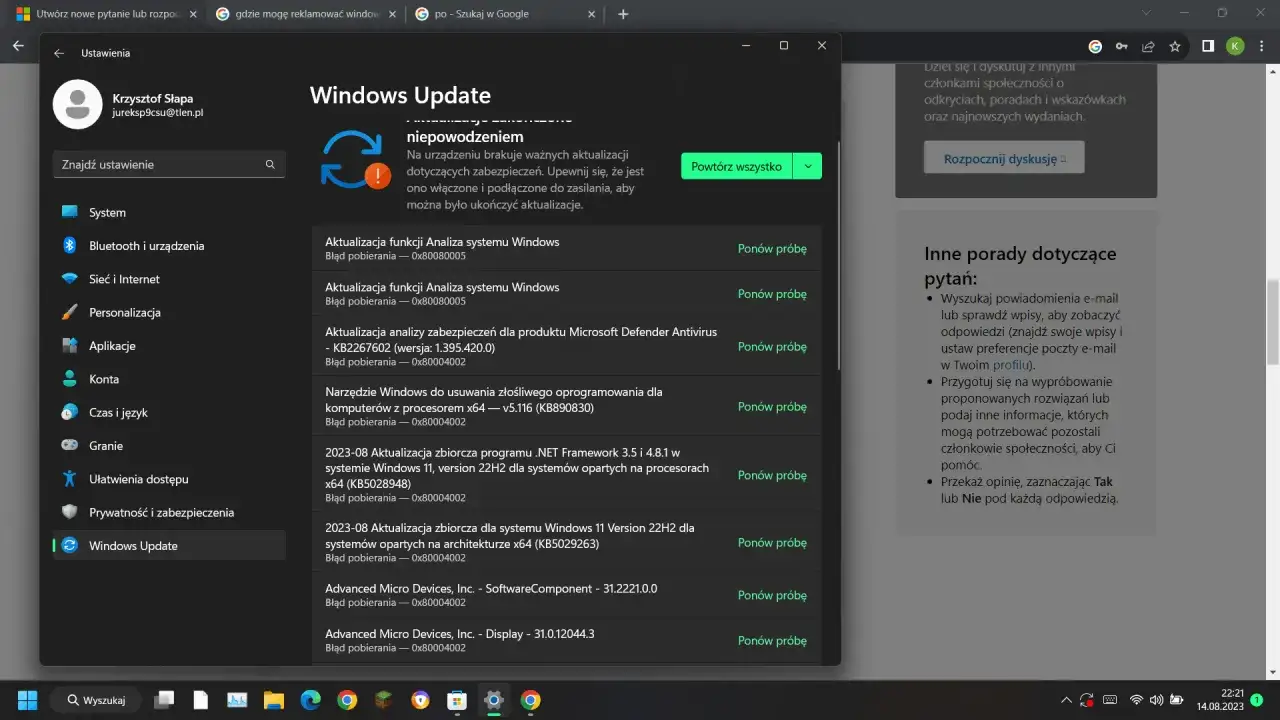The width and height of the screenshot is (1280, 720).
Task: Show hidden tray icons chevron
Action: pos(1066,700)
